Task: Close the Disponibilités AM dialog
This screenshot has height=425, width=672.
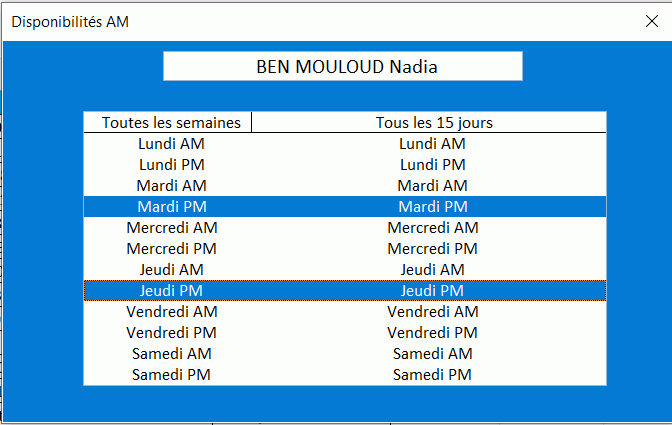Action: [652, 21]
